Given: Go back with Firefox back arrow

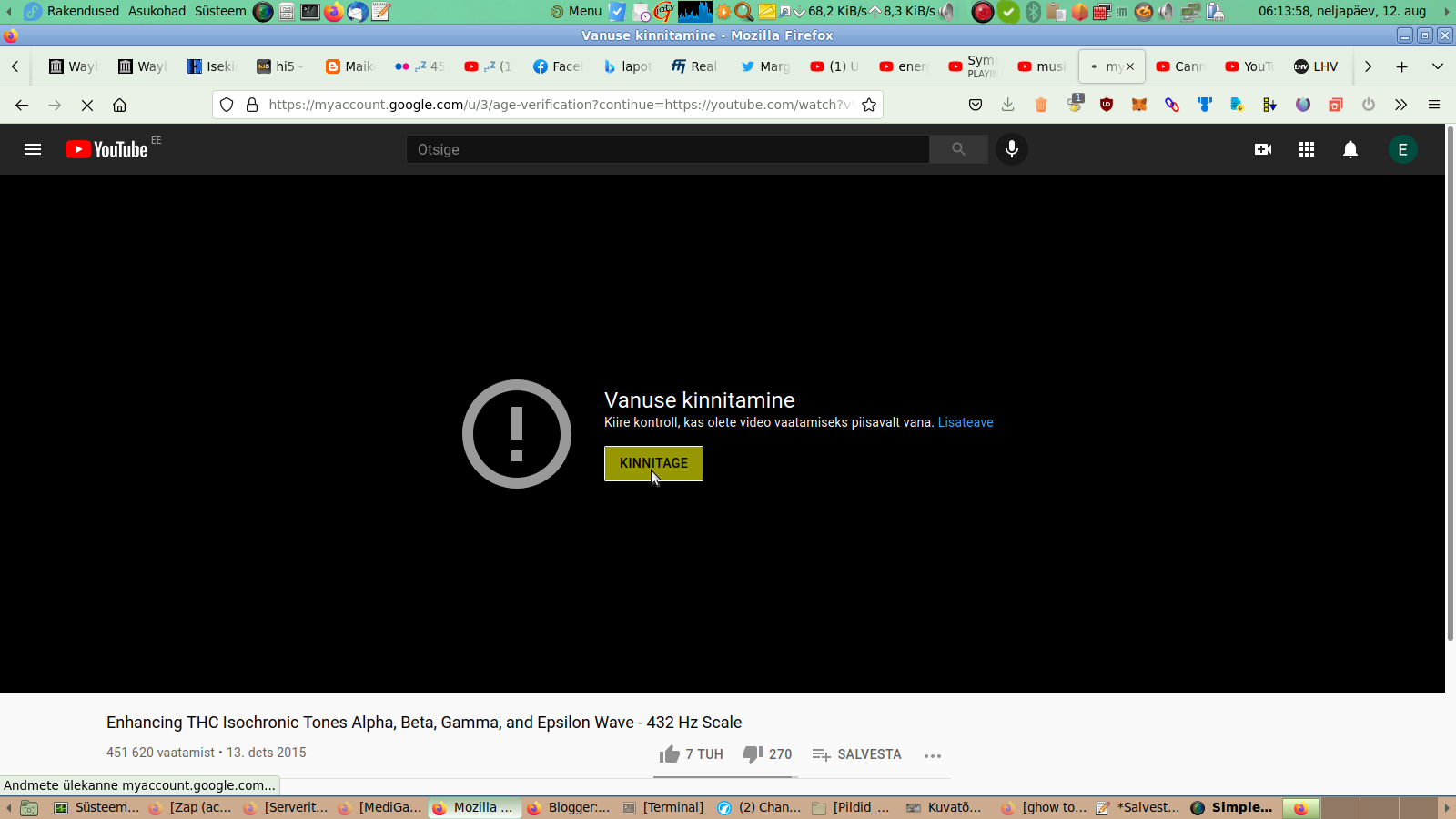Looking at the screenshot, I should pos(22,105).
